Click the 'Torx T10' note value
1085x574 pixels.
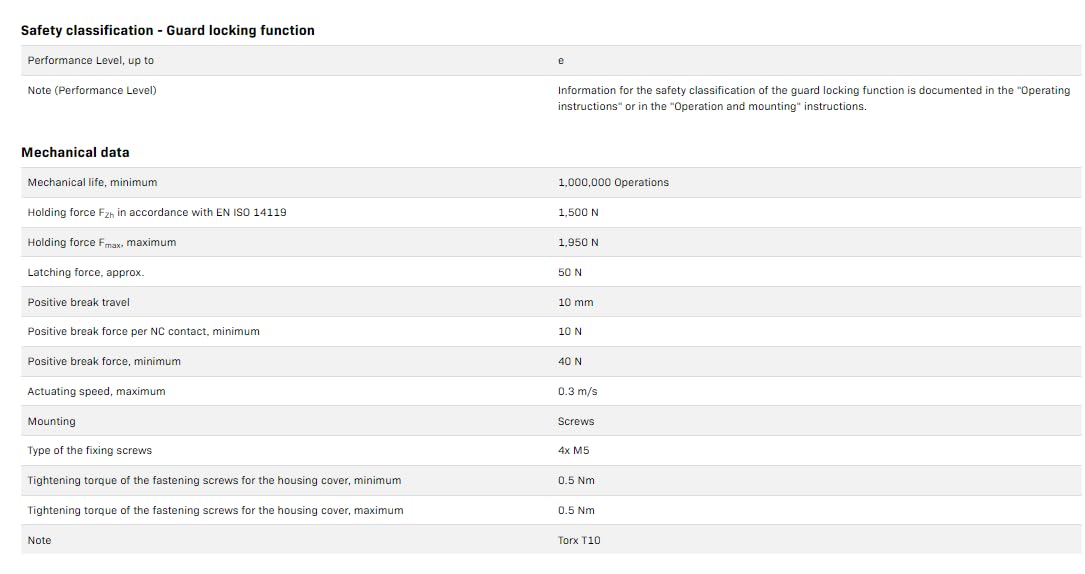(579, 540)
